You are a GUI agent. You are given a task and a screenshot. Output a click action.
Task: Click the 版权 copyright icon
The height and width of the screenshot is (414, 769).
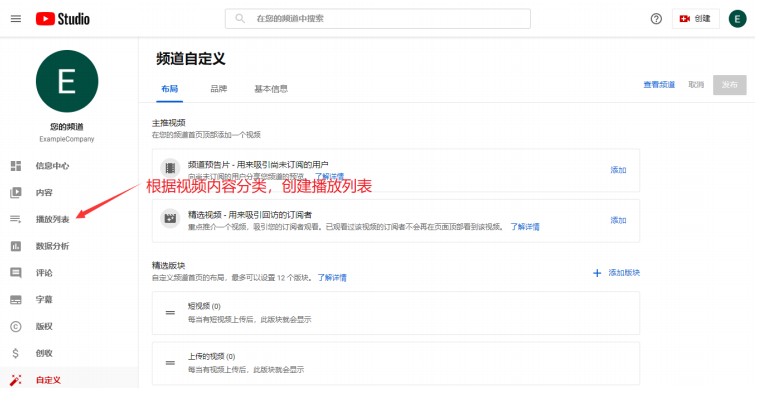16,326
